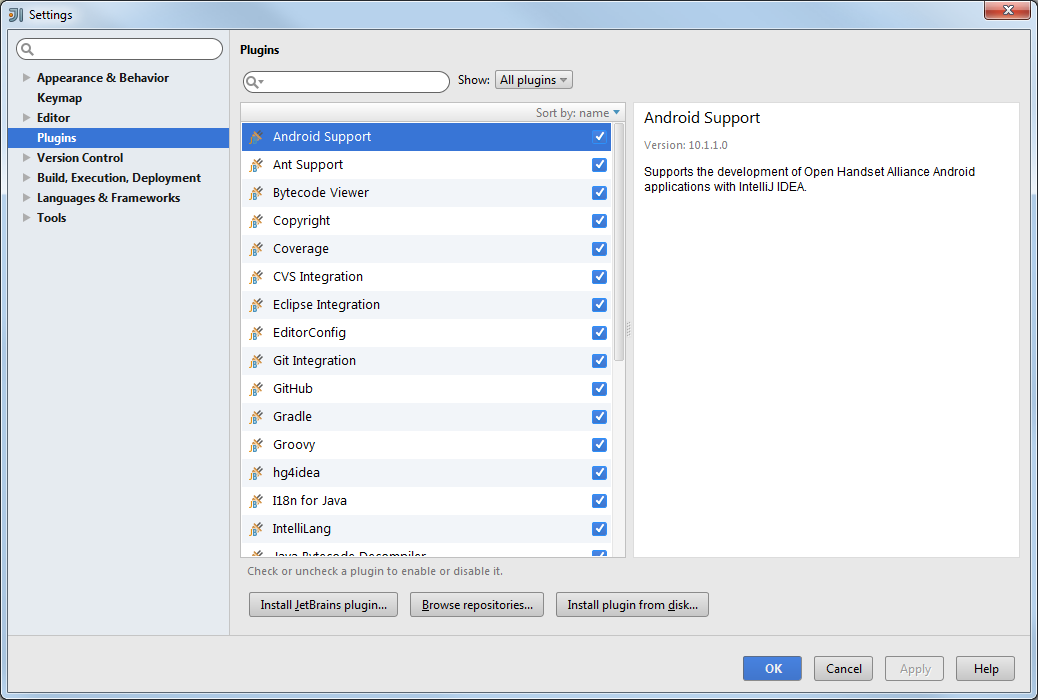Click the magnifier icon in the settings search box
The height and width of the screenshot is (700, 1038).
click(27, 49)
